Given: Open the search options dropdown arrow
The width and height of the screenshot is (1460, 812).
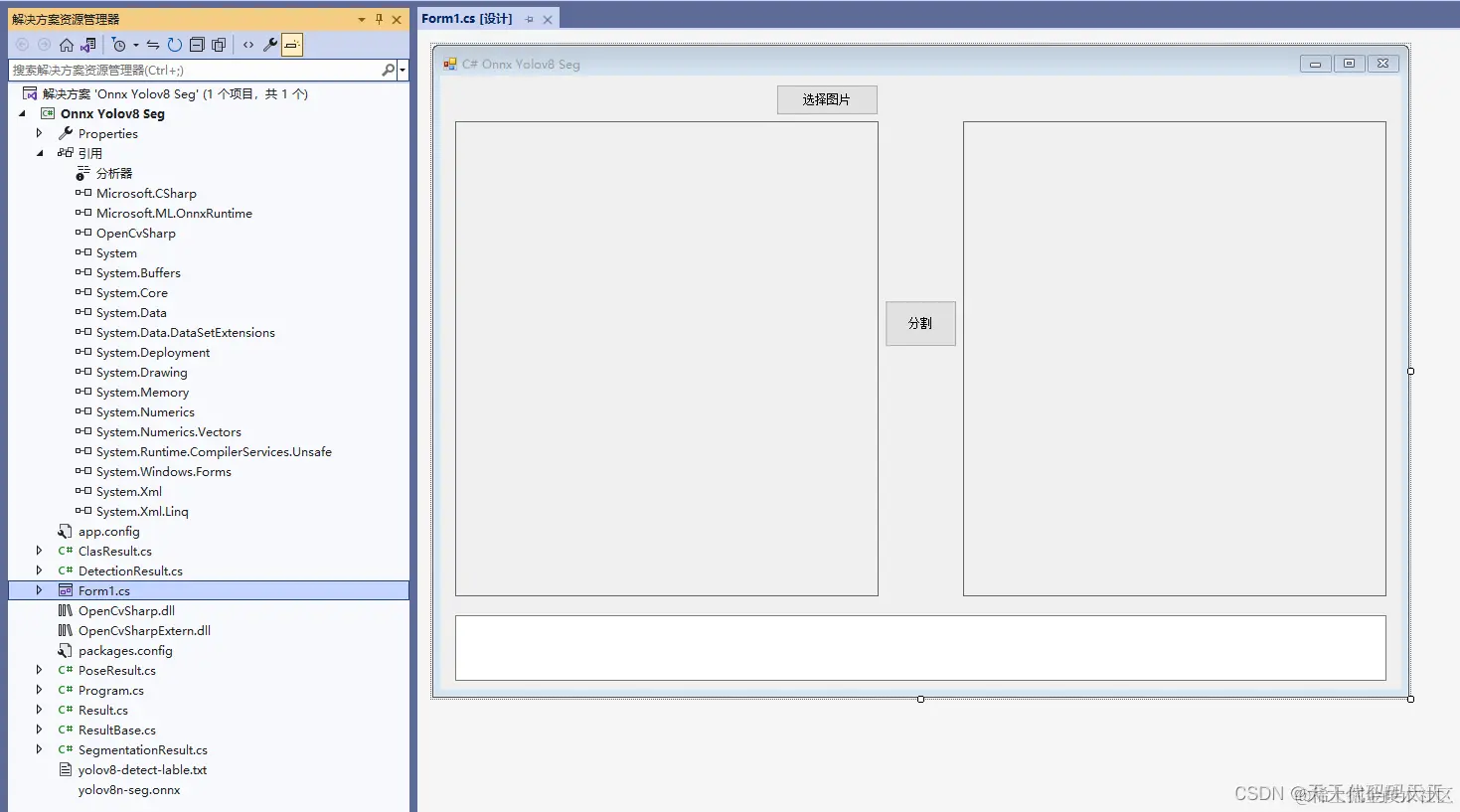Looking at the screenshot, I should (403, 70).
